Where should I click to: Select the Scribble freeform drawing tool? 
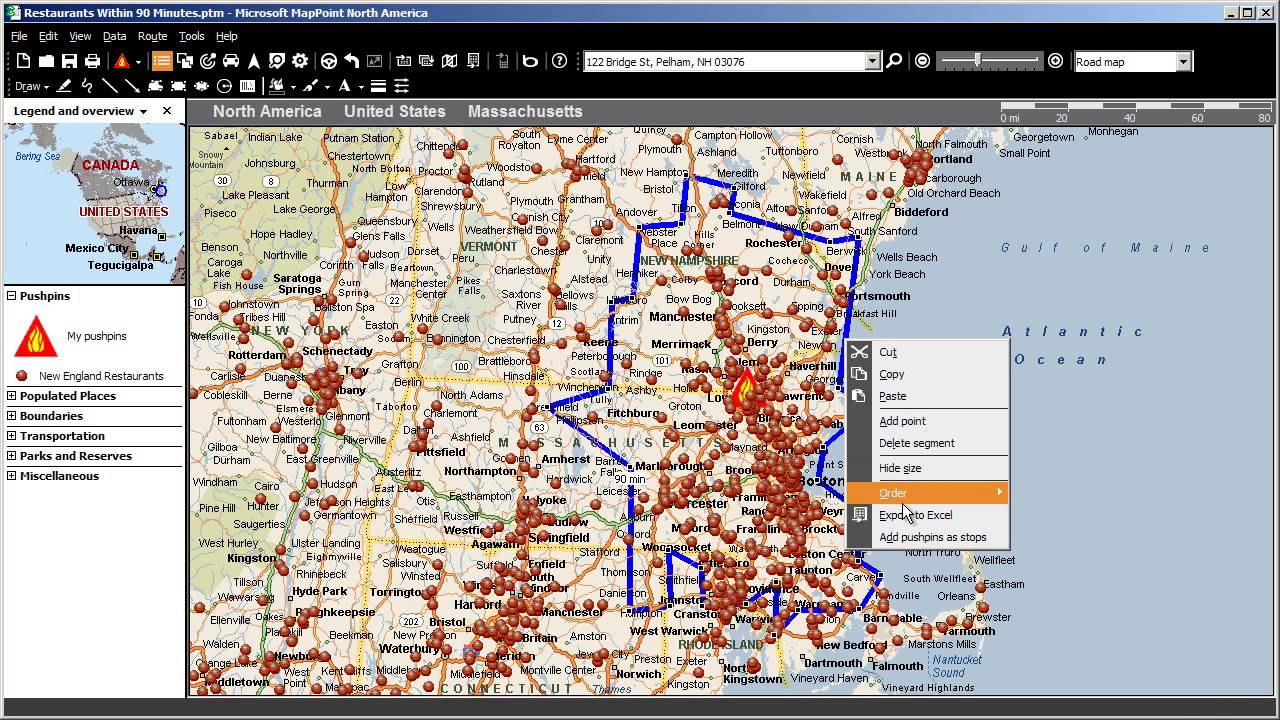coord(87,86)
